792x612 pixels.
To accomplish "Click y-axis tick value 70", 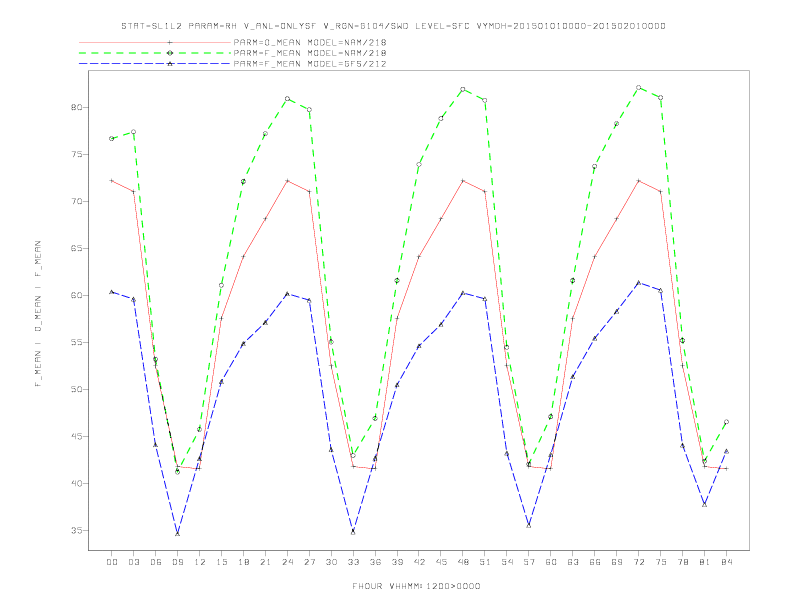I will (x=76, y=201).
